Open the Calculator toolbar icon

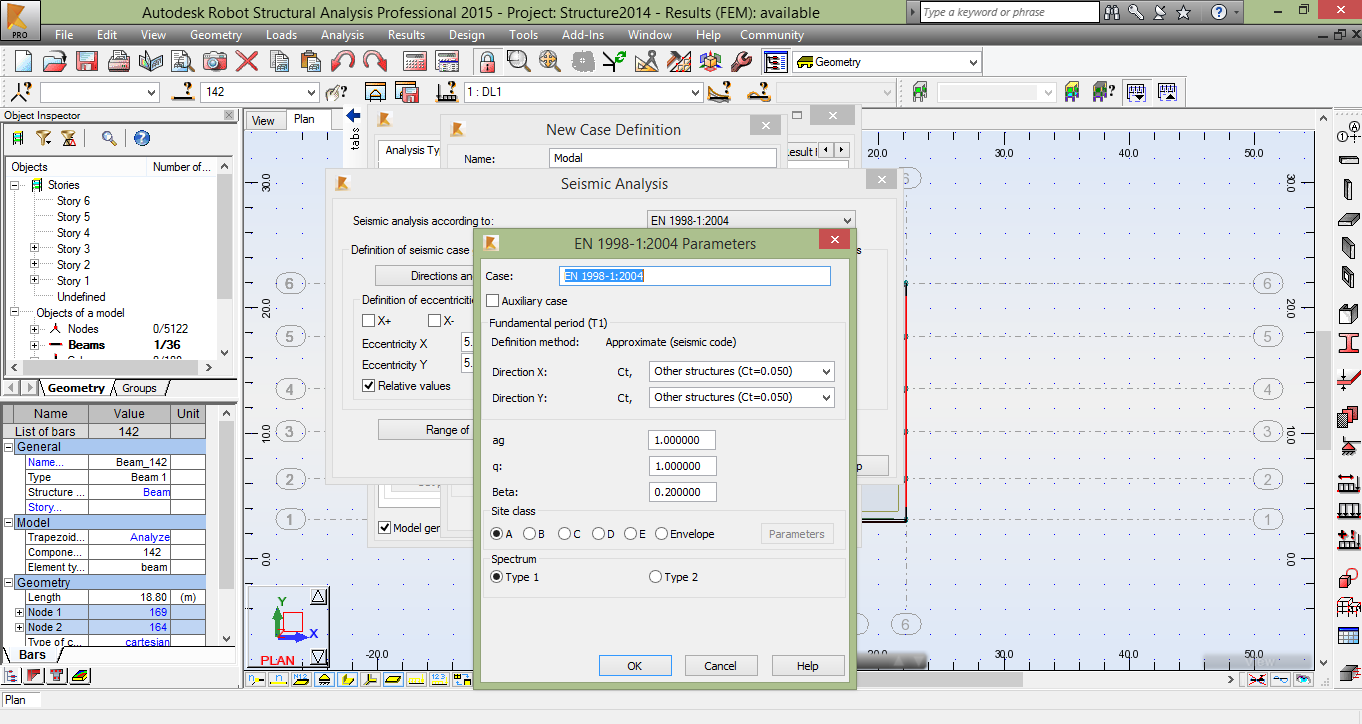coord(415,60)
